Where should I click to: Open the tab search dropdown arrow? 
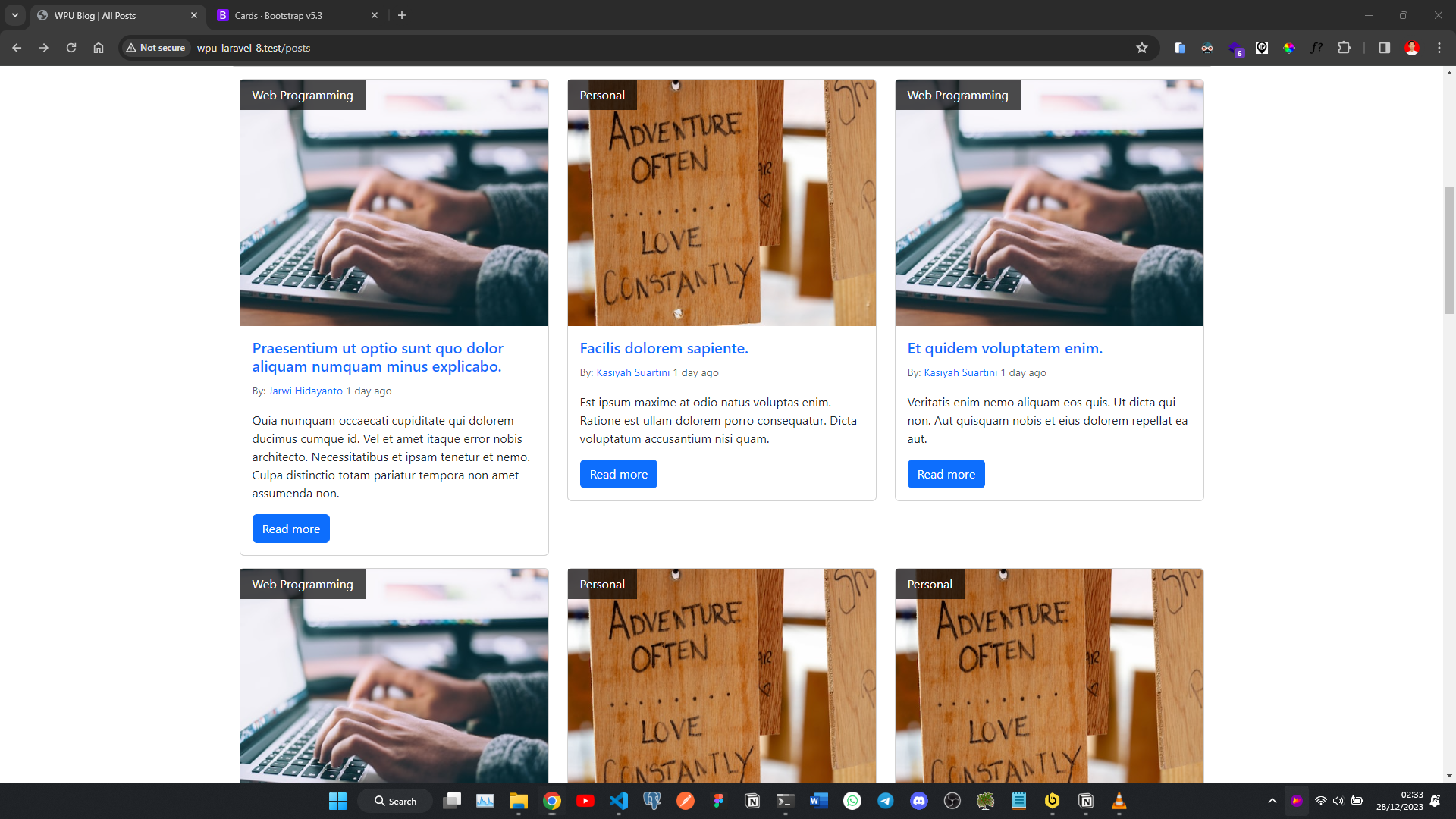coord(14,15)
